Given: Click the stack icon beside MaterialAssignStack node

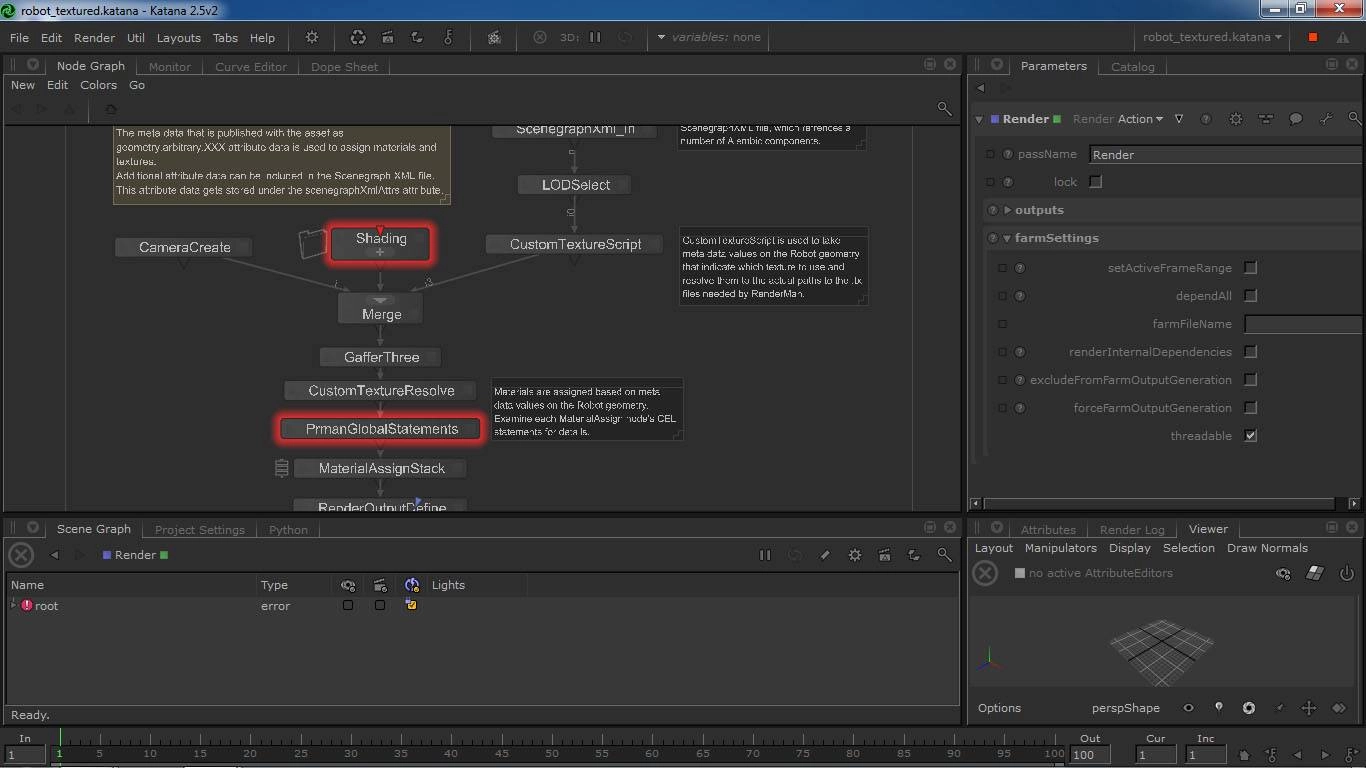Looking at the screenshot, I should [282, 468].
